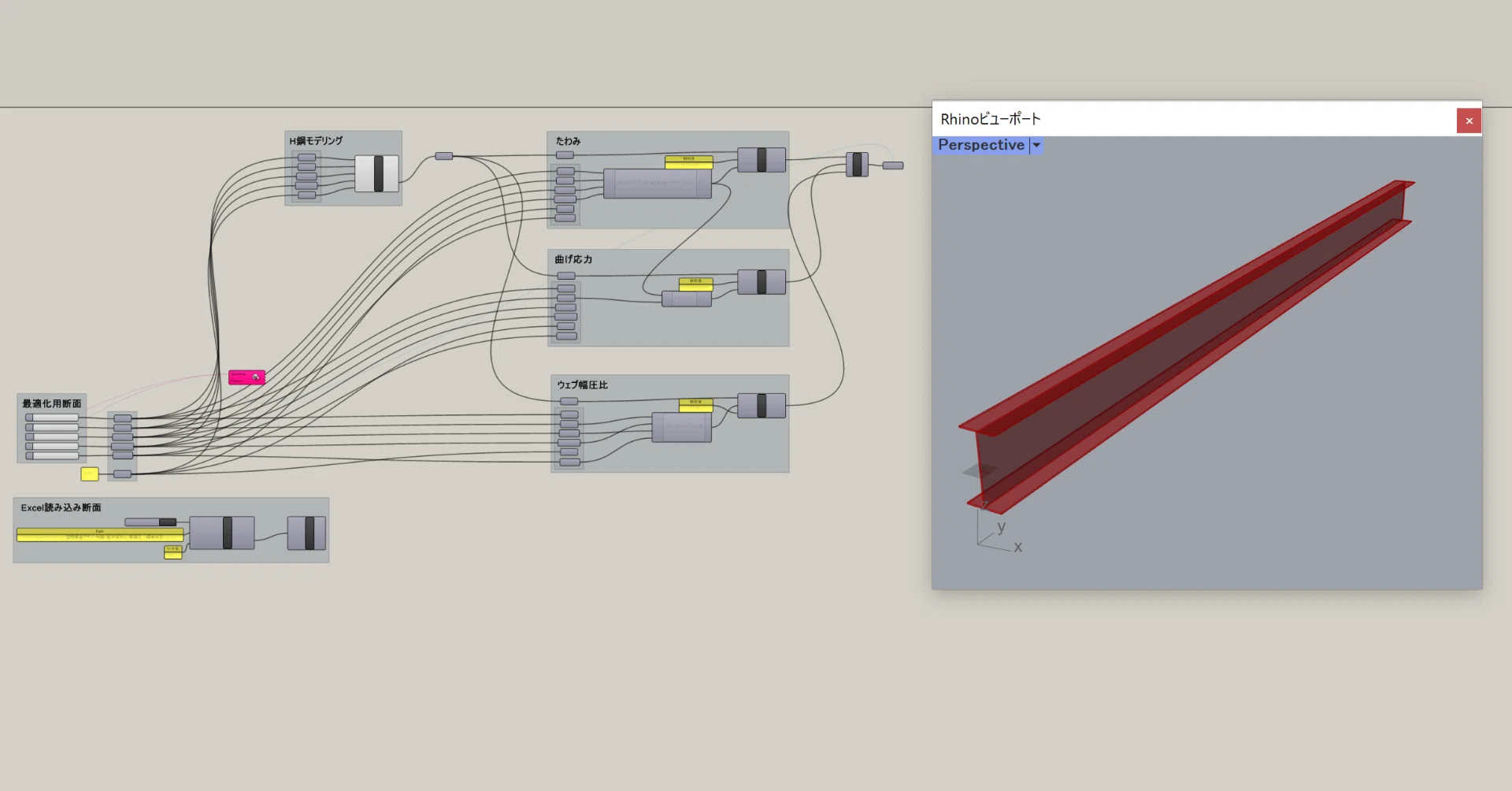
Task: Click the first slider in 最適化用断面 group
Action: click(x=52, y=418)
